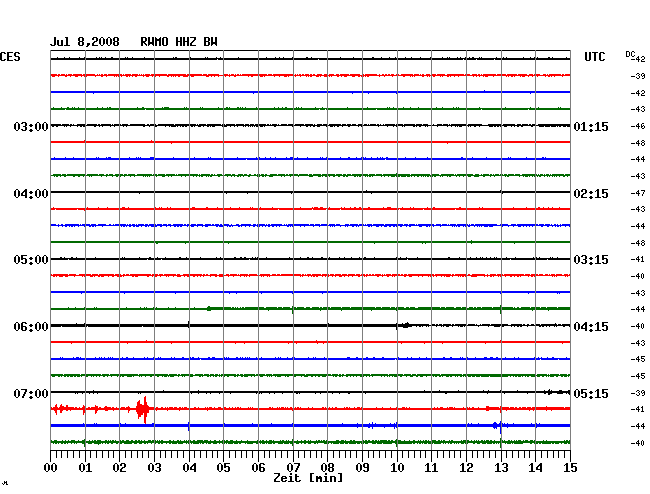650x494 pixels.
Task: Click the DC offset value -47
Action: pos(638,193)
